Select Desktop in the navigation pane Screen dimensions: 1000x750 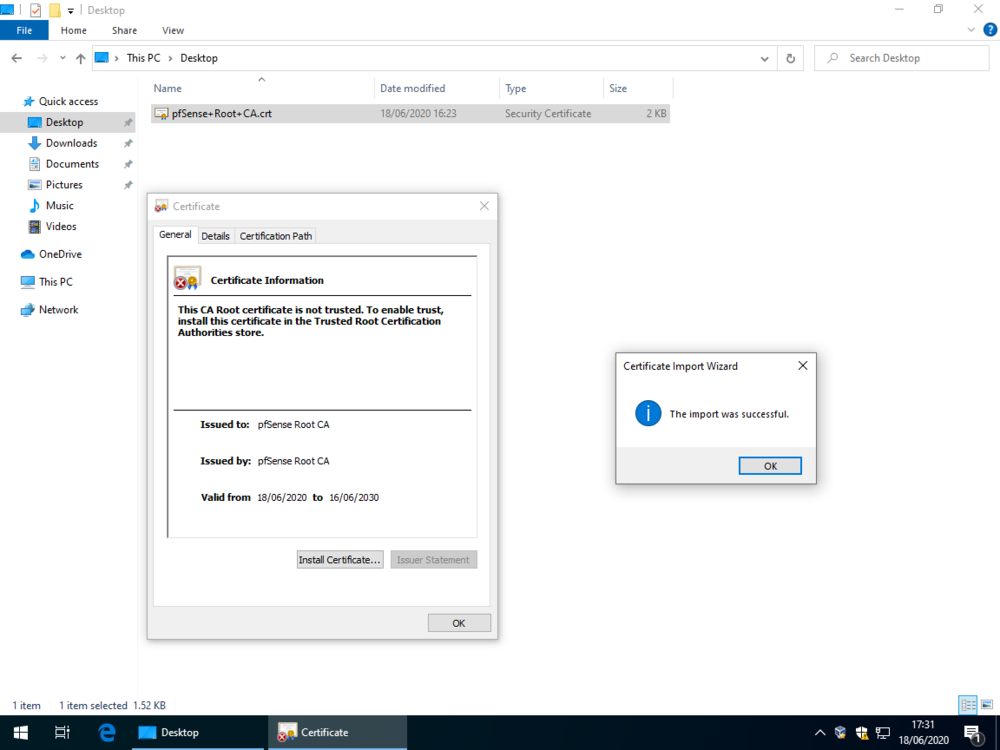click(64, 122)
